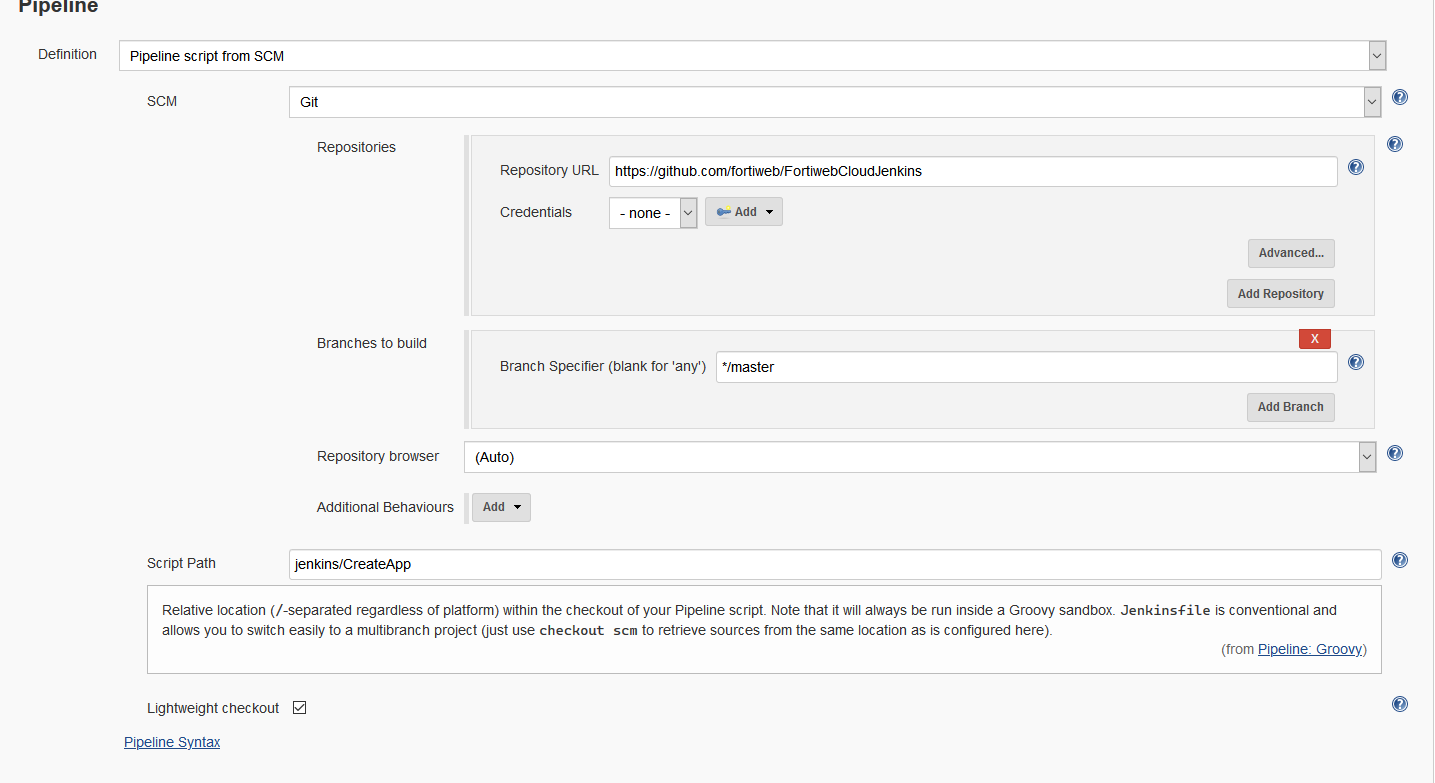The height and width of the screenshot is (783, 1435).
Task: Open Additional Behaviours Add menu
Action: pos(501,507)
